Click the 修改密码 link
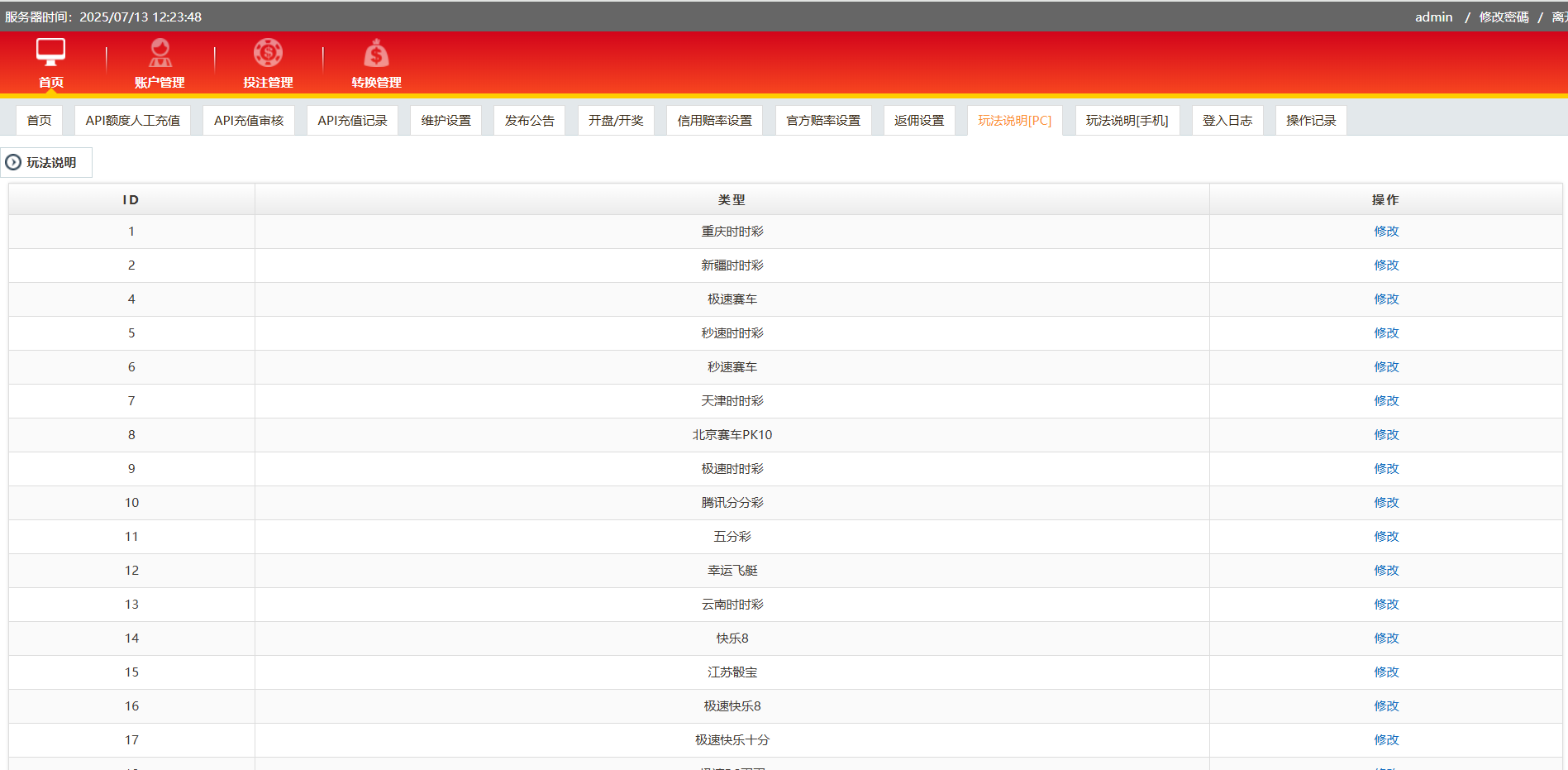Viewport: 1568px width, 770px height. [x=1504, y=17]
